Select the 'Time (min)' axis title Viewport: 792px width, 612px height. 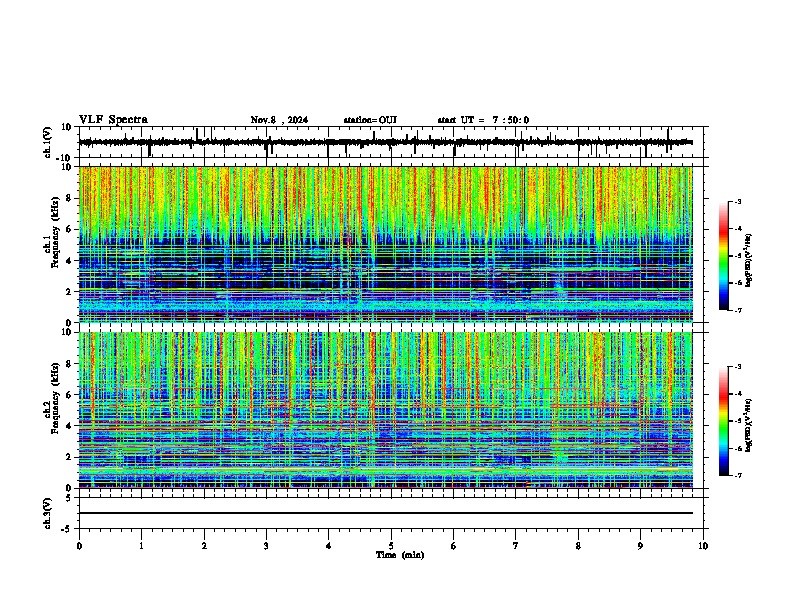point(400,555)
